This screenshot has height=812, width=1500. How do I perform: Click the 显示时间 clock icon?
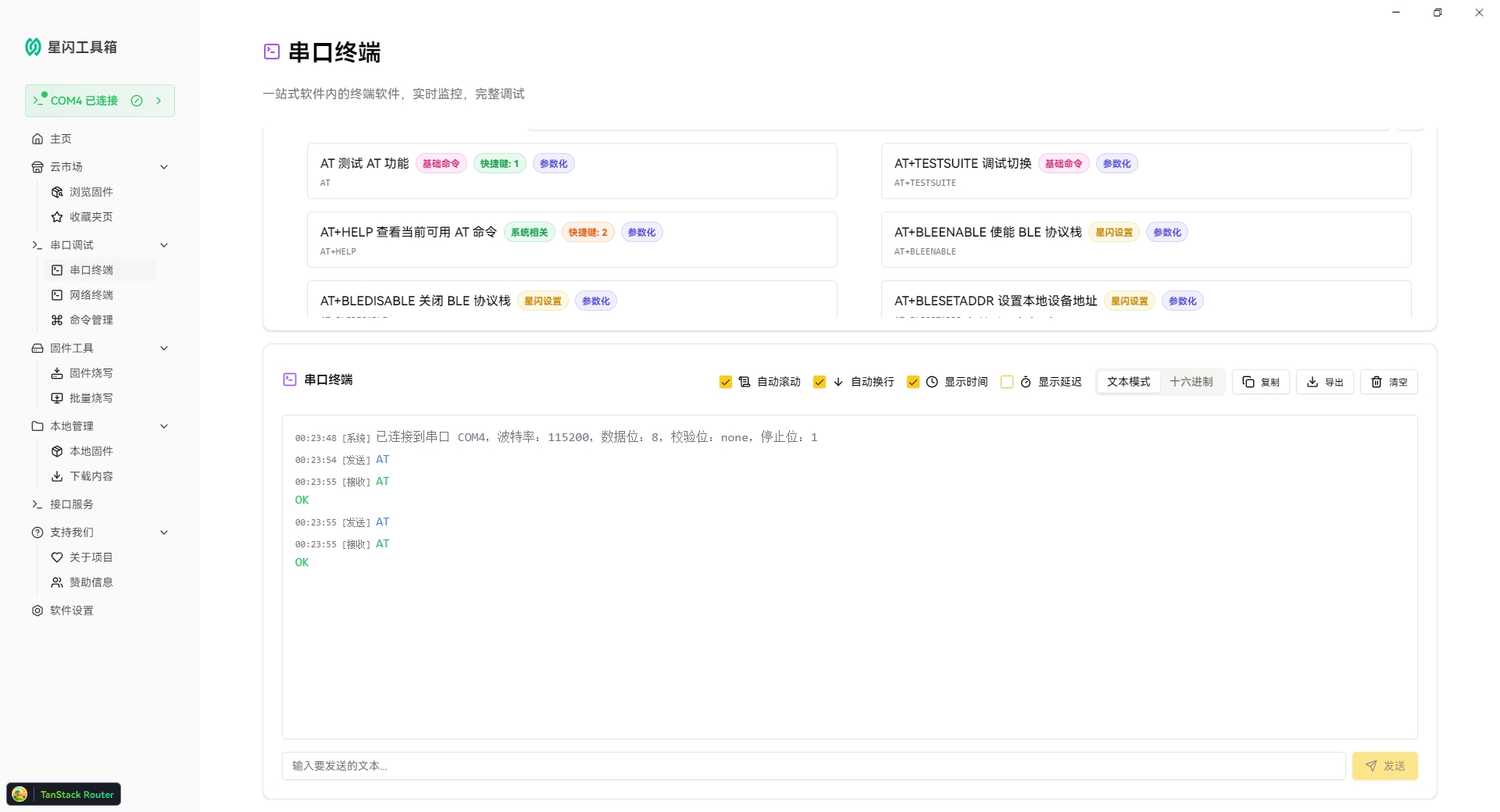coord(932,382)
